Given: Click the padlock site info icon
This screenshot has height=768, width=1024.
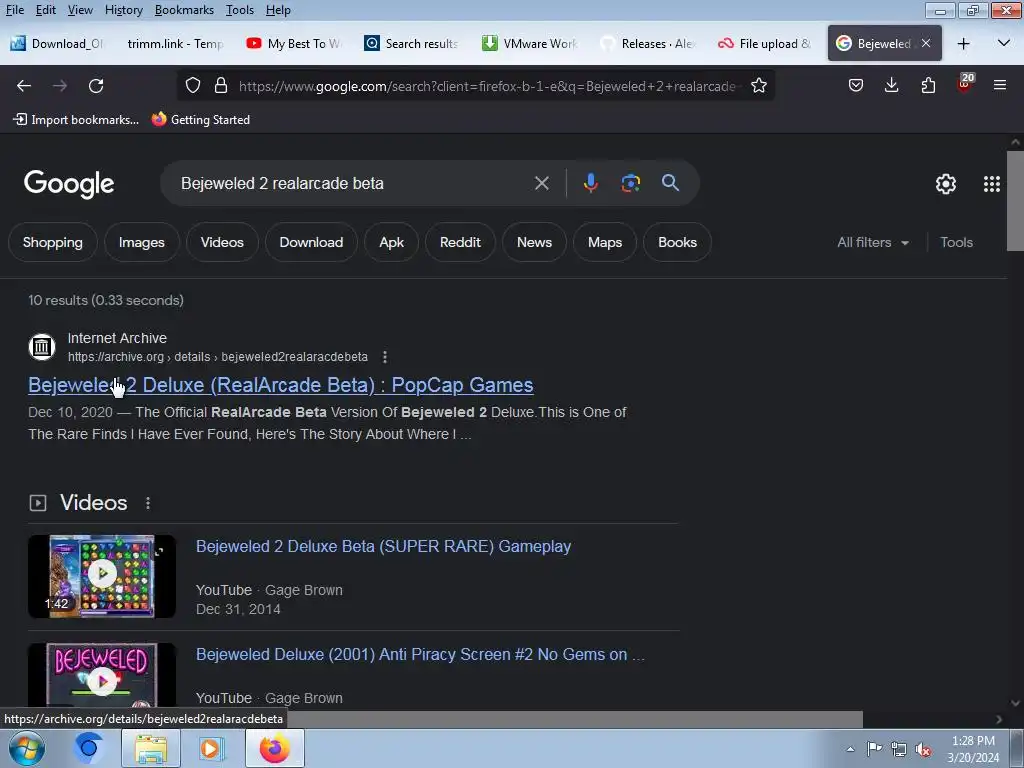Looking at the screenshot, I should (x=221, y=86).
